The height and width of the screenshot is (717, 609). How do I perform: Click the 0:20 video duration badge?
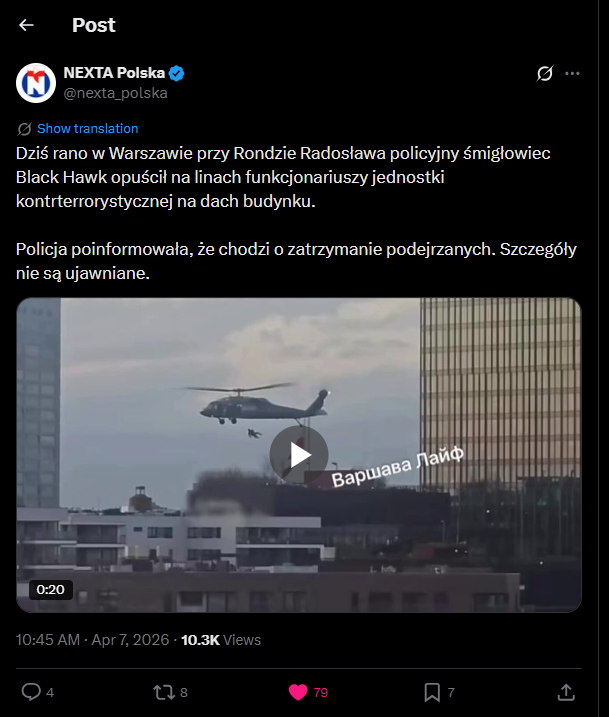click(x=51, y=589)
